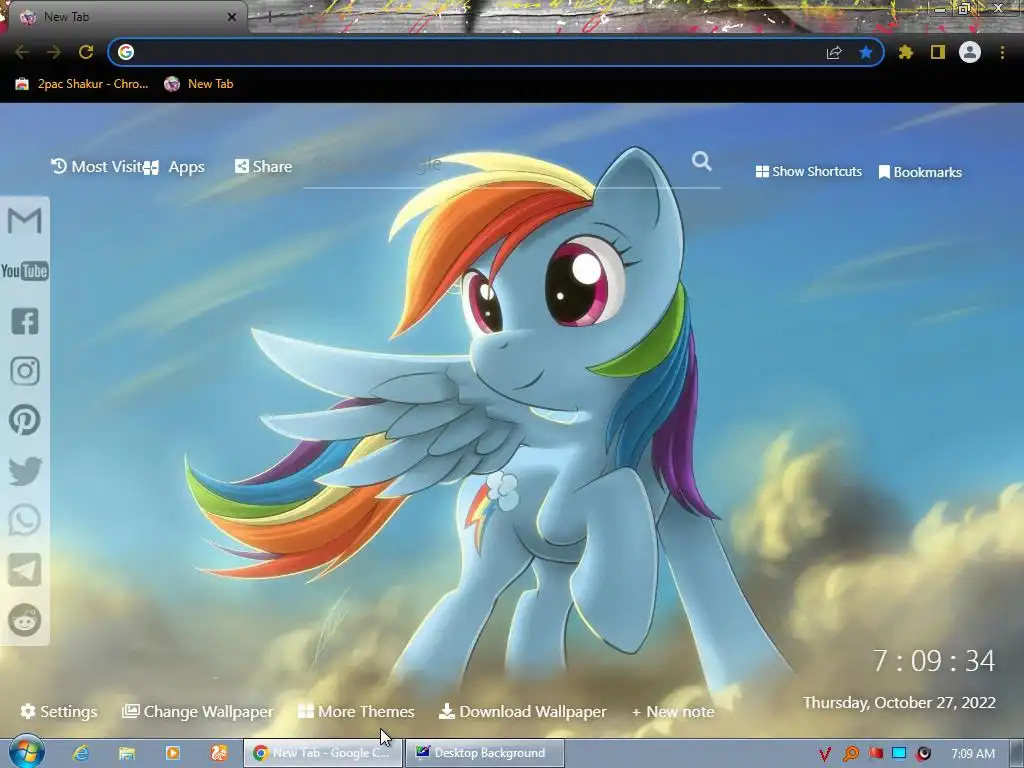Viewport: 1024px width, 768px height.
Task: Toggle the Chrome side panel
Action: (x=938, y=52)
